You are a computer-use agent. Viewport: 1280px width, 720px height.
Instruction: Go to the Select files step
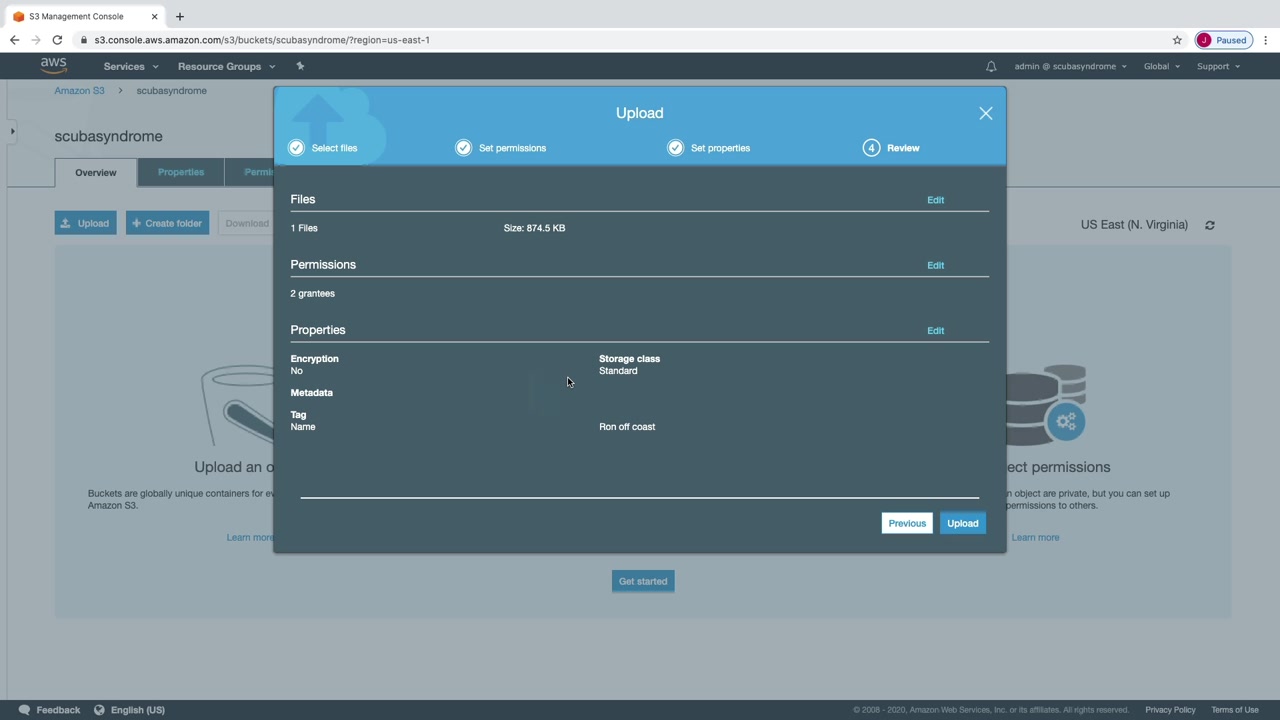[x=323, y=148]
